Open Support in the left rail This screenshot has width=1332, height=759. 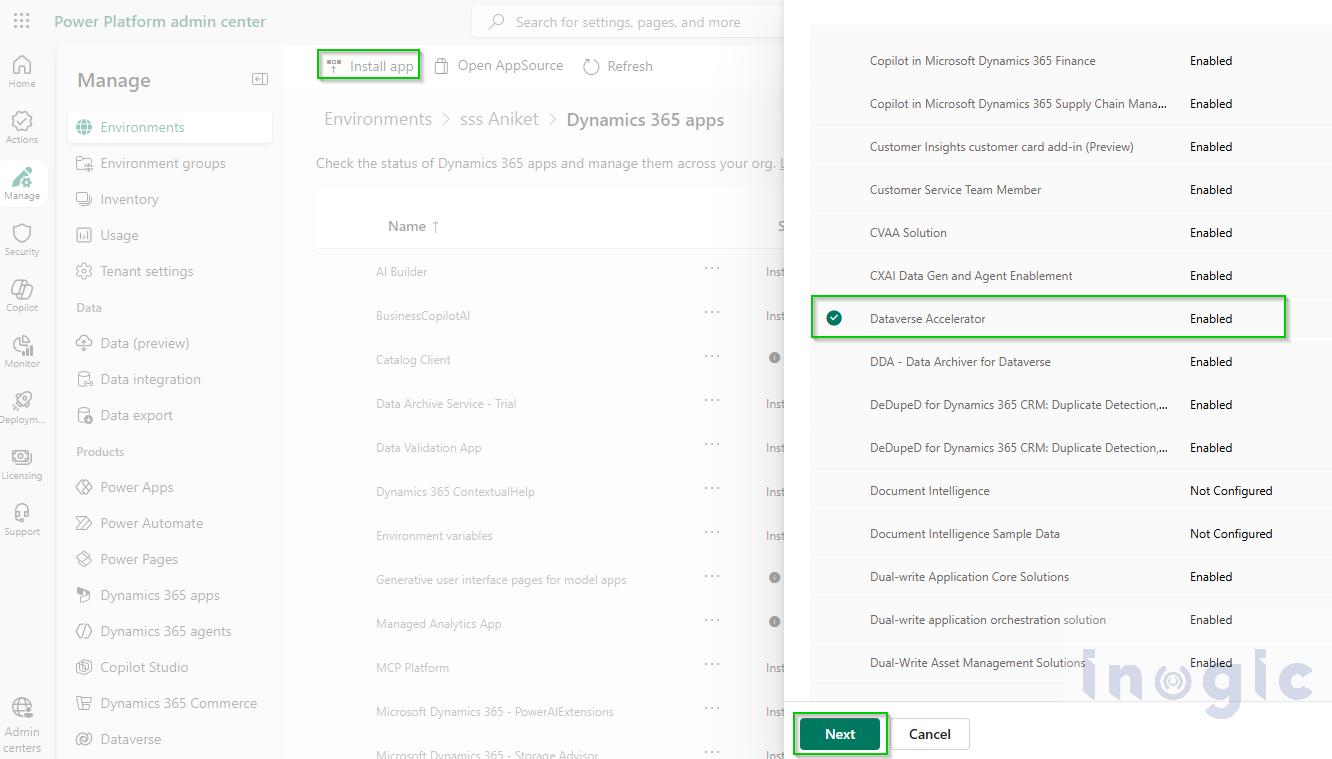(22, 519)
